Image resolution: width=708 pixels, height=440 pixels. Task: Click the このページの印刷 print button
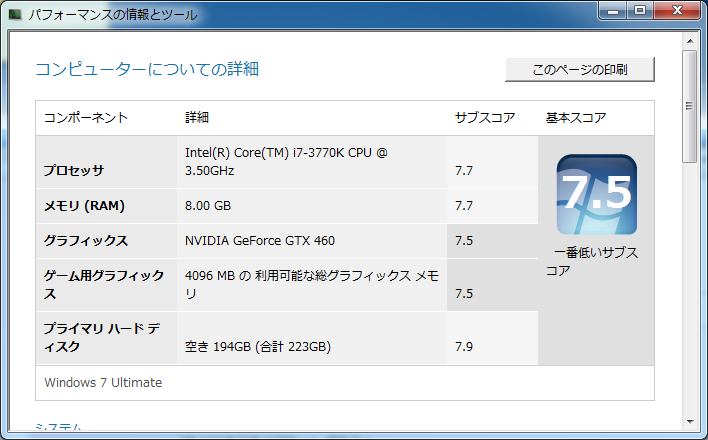(x=580, y=70)
